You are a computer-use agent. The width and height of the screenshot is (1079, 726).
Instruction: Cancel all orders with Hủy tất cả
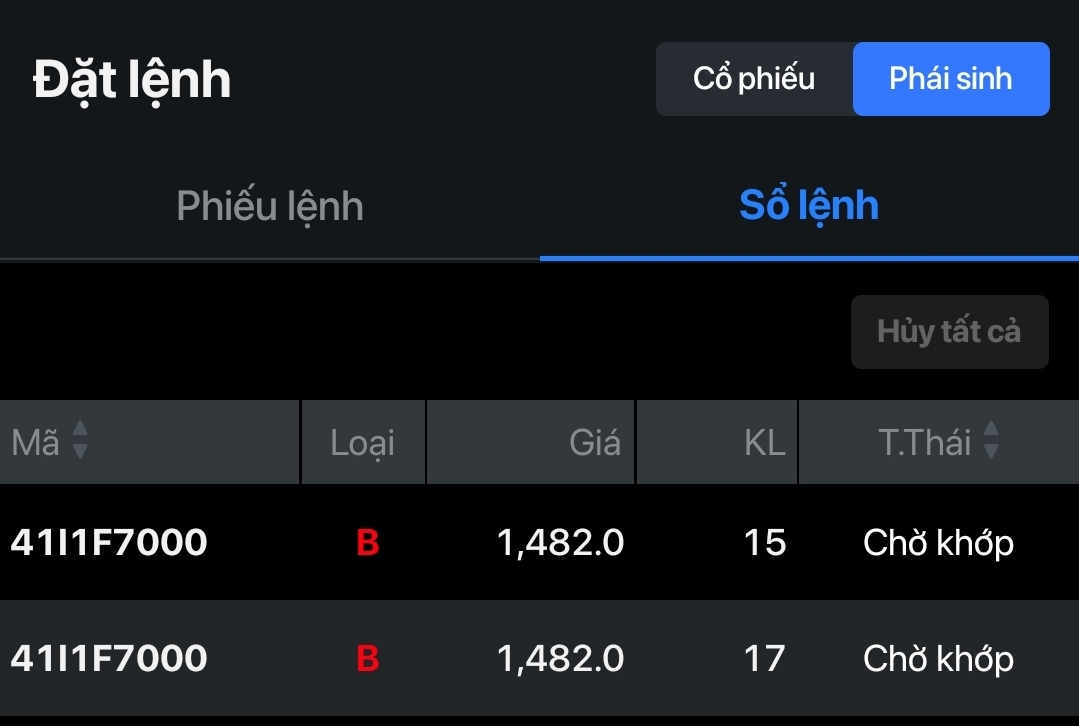(950, 332)
